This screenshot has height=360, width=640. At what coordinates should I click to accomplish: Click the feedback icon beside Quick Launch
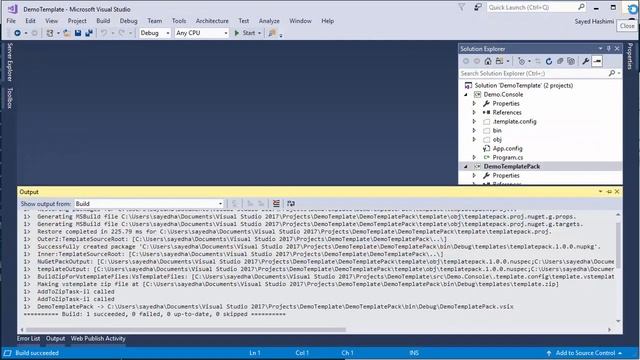pos(477,7)
